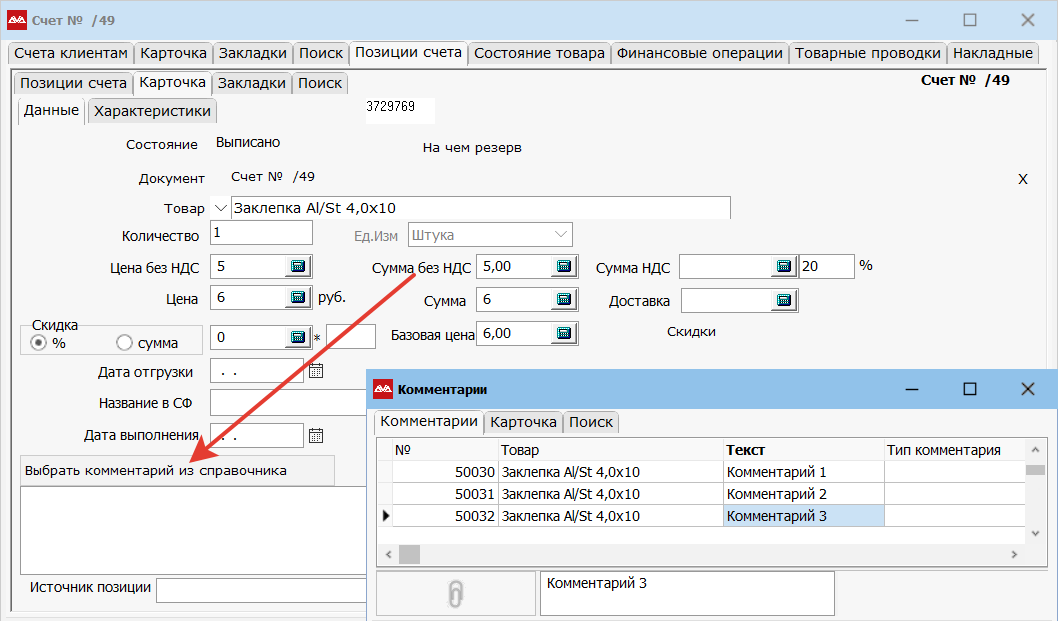The width and height of the screenshot is (1058, 621).
Task: Open calendar for Дата отгрузки
Action: point(316,371)
